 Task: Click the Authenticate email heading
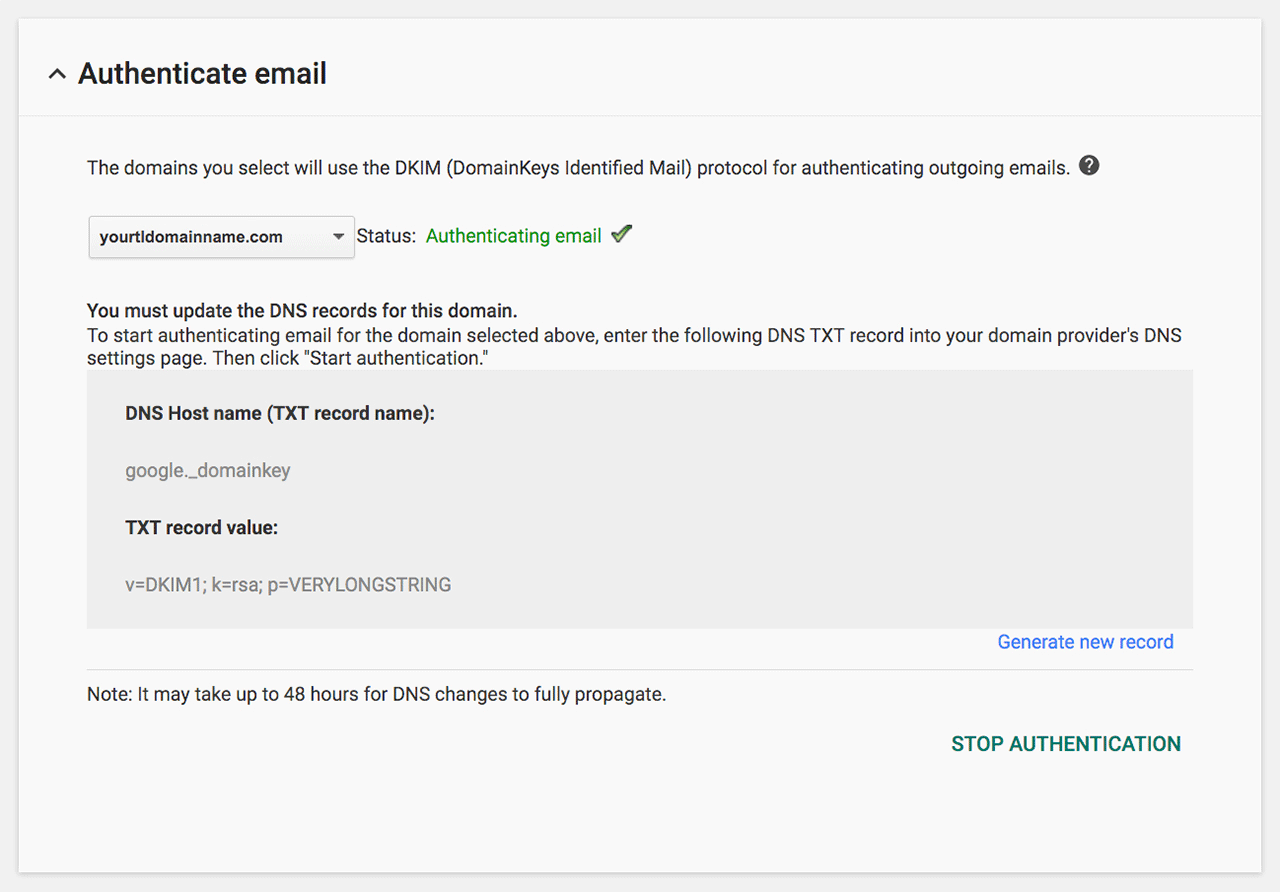click(x=202, y=74)
